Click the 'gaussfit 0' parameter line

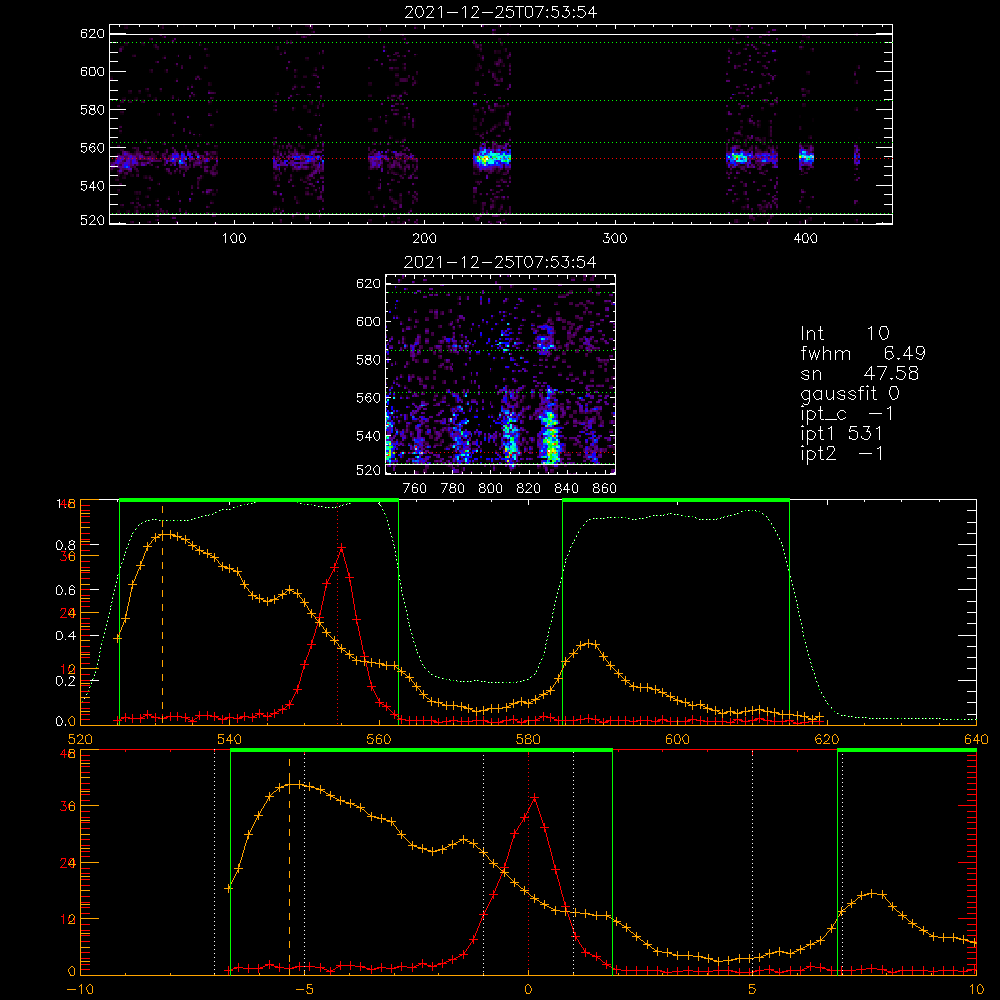click(x=849, y=393)
